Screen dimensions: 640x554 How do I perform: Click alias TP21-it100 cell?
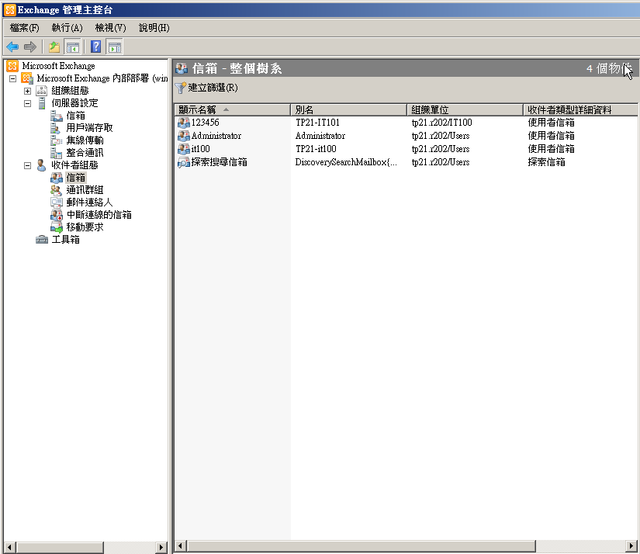click(316, 149)
